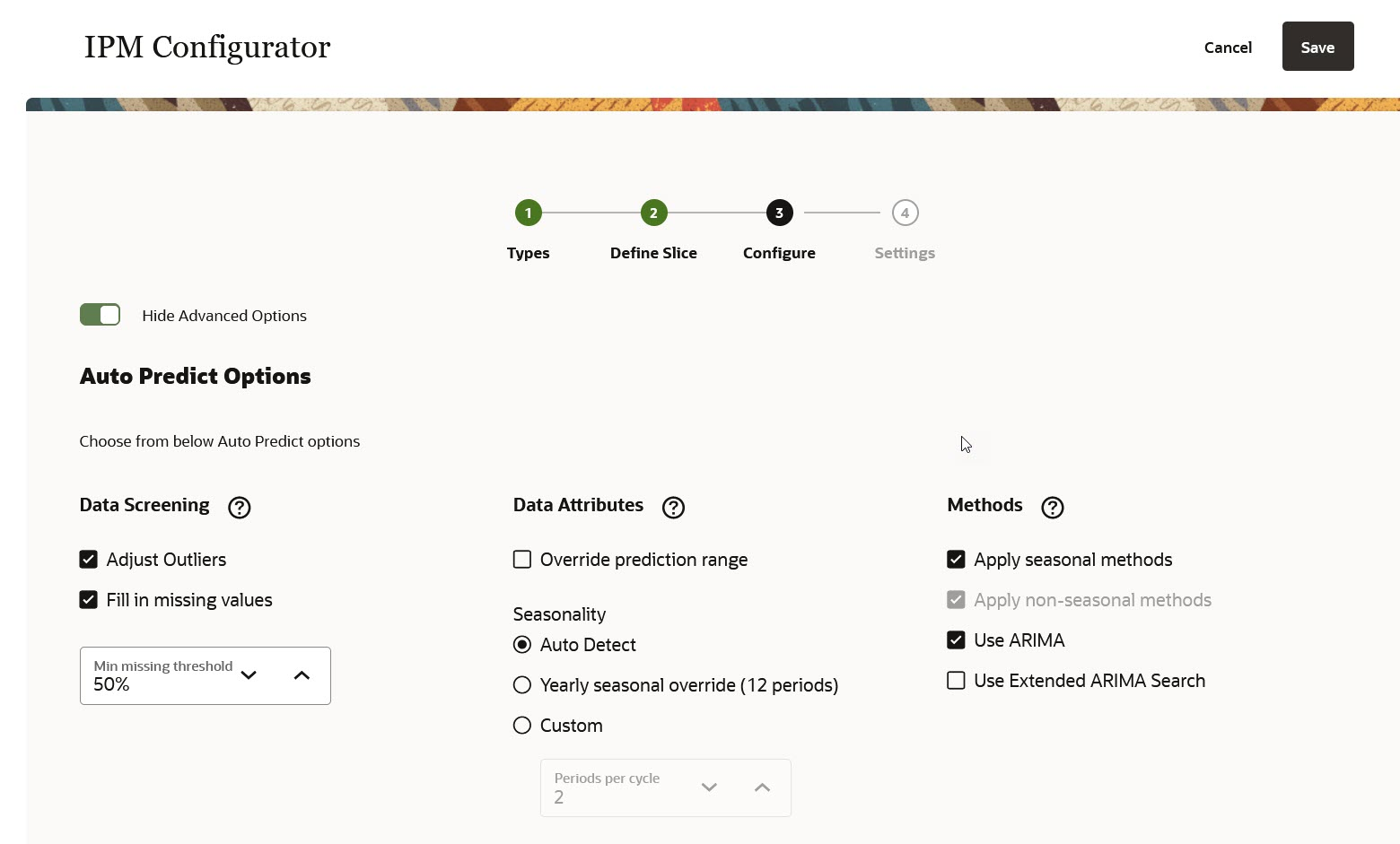This screenshot has height=844, width=1400.
Task: Increase Periods per cycle with up chevron
Action: [x=762, y=787]
